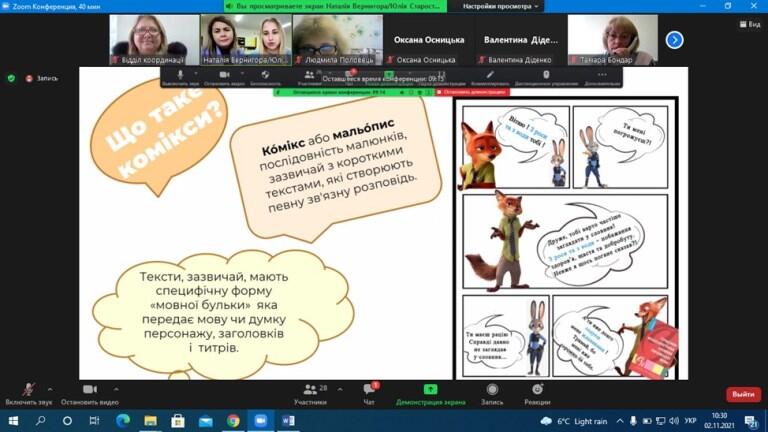
Task: Open File Explorer from taskbar
Action: [x=150, y=421]
